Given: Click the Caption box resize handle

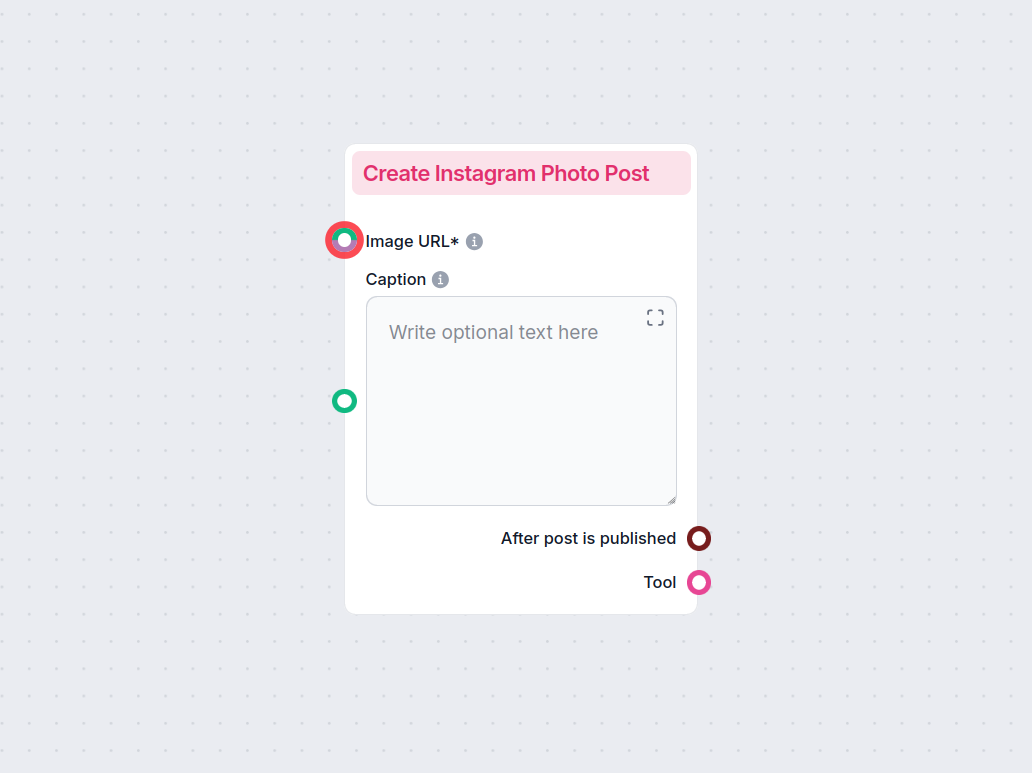Looking at the screenshot, I should click(x=671, y=500).
